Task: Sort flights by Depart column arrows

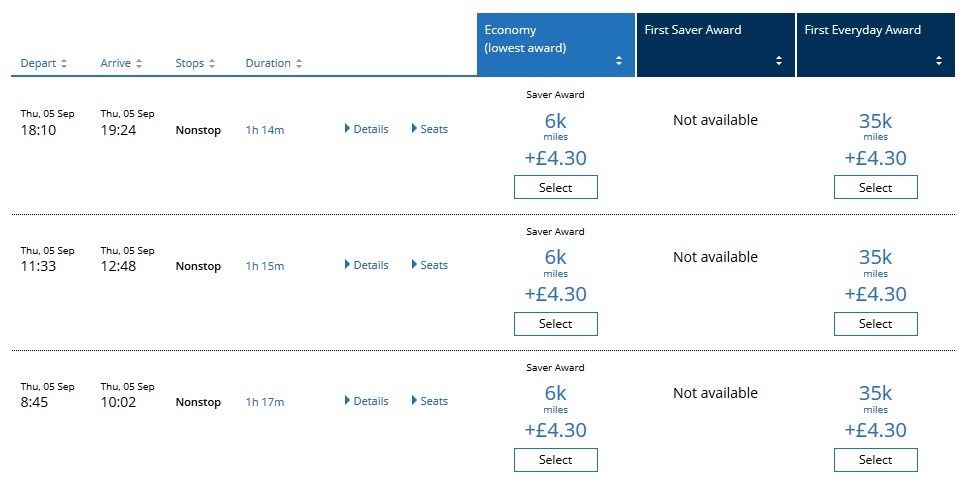Action: pos(64,64)
